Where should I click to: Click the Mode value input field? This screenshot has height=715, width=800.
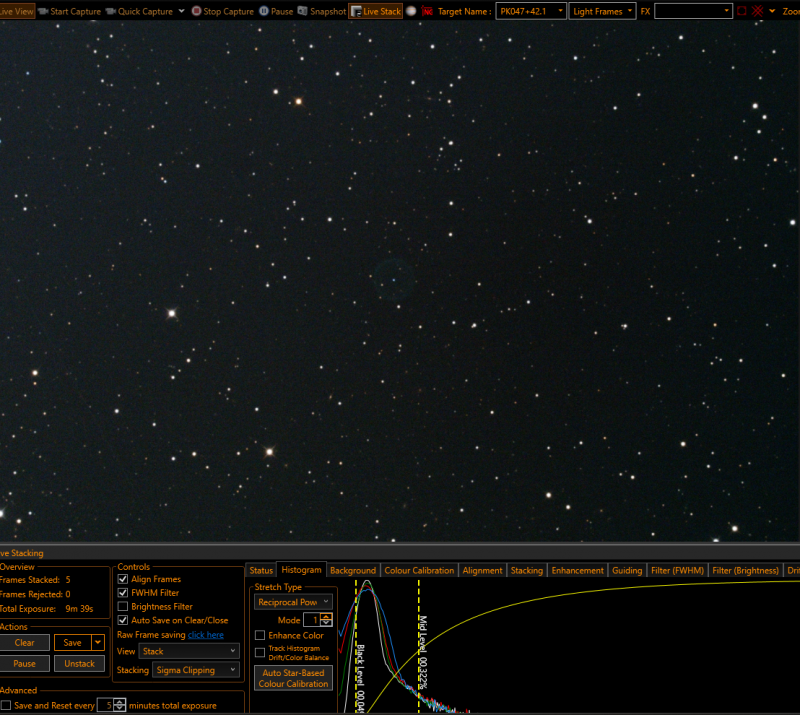(x=312, y=620)
